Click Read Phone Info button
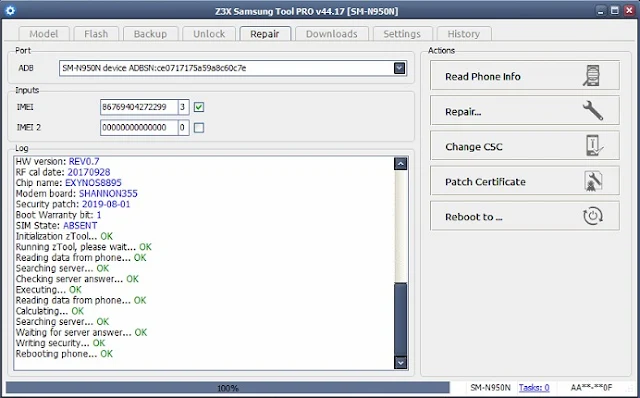 525,76
